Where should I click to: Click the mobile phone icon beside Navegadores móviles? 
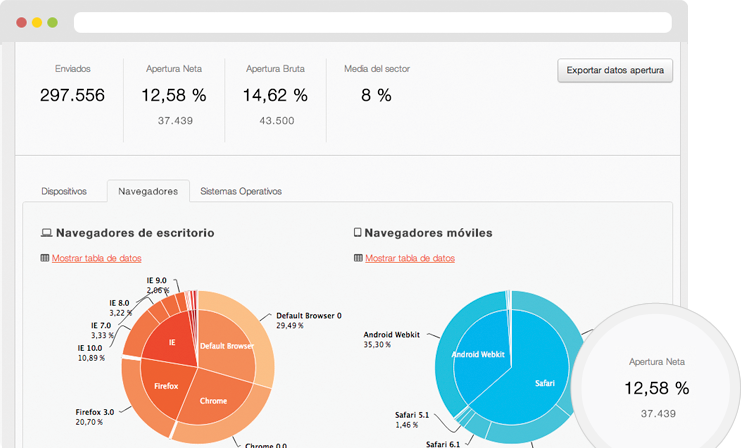[x=358, y=233]
